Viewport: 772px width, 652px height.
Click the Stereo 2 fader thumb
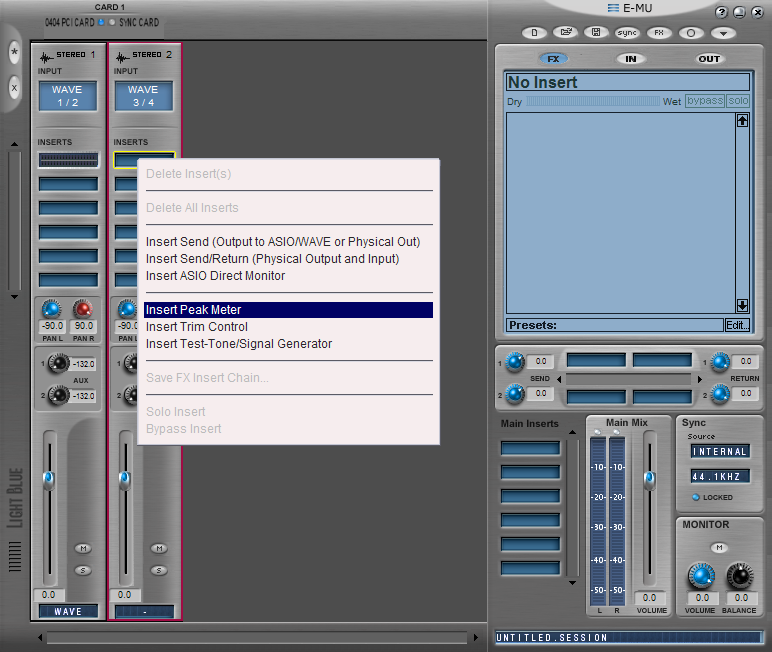point(125,479)
